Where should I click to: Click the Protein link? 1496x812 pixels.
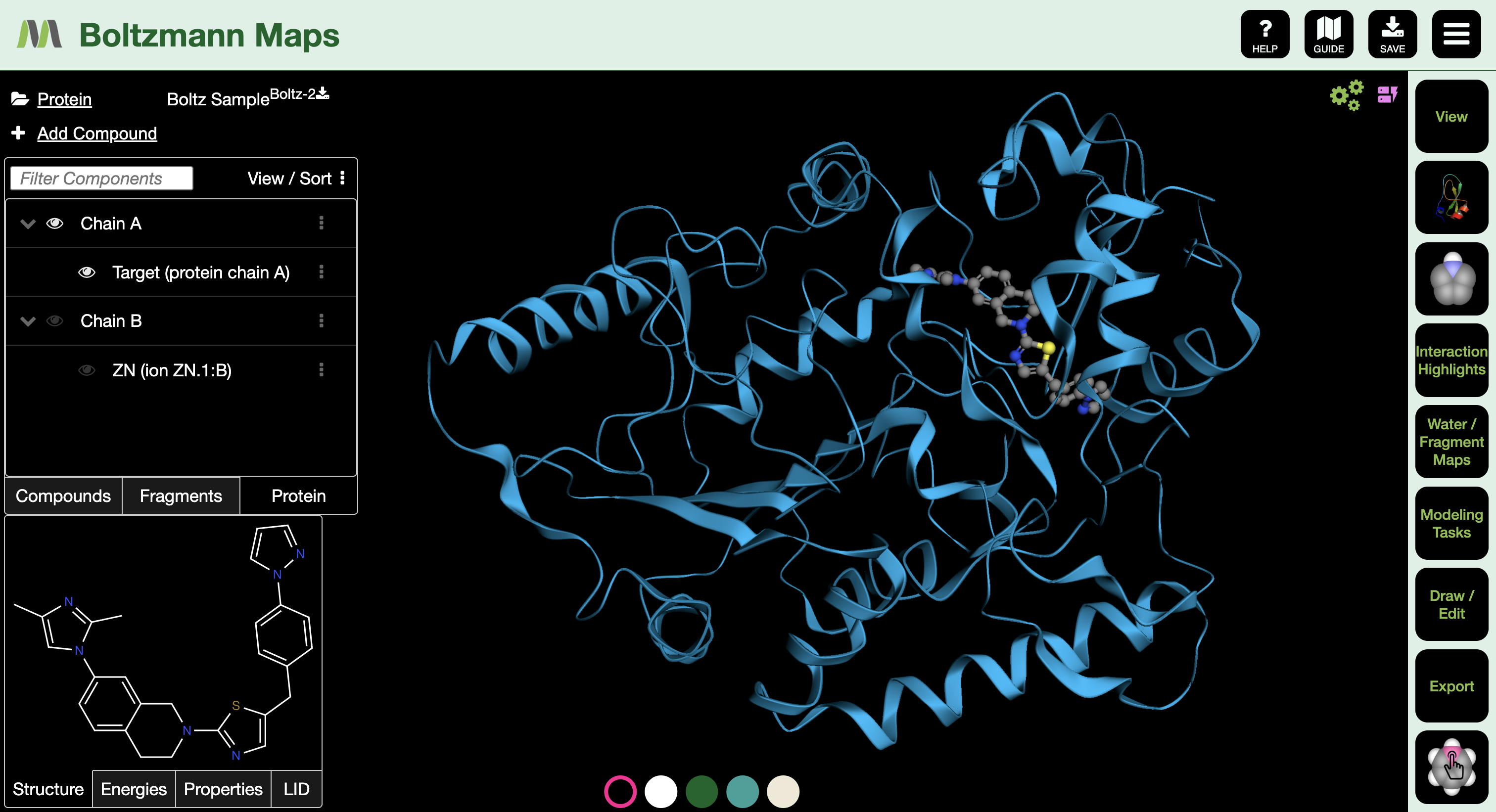pyautogui.click(x=64, y=99)
